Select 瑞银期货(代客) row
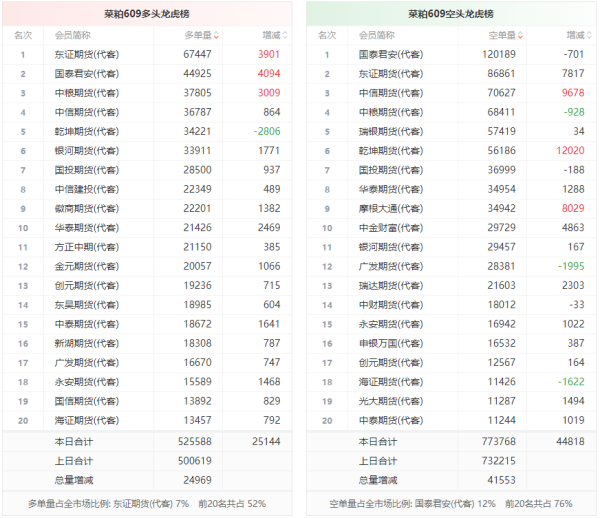 451,132
